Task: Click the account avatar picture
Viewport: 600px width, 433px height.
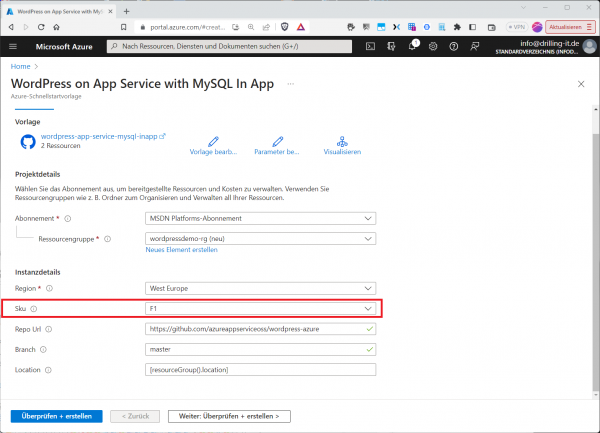Action: point(589,47)
